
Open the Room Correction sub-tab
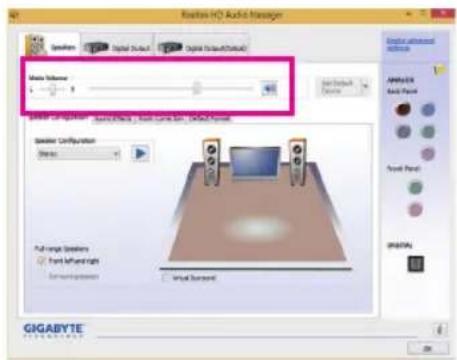click(x=162, y=119)
